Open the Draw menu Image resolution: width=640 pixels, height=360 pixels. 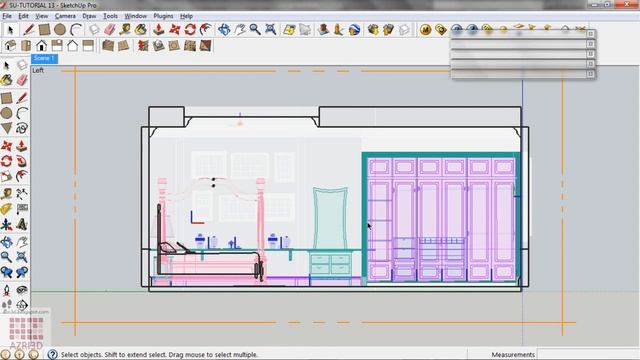(89, 16)
